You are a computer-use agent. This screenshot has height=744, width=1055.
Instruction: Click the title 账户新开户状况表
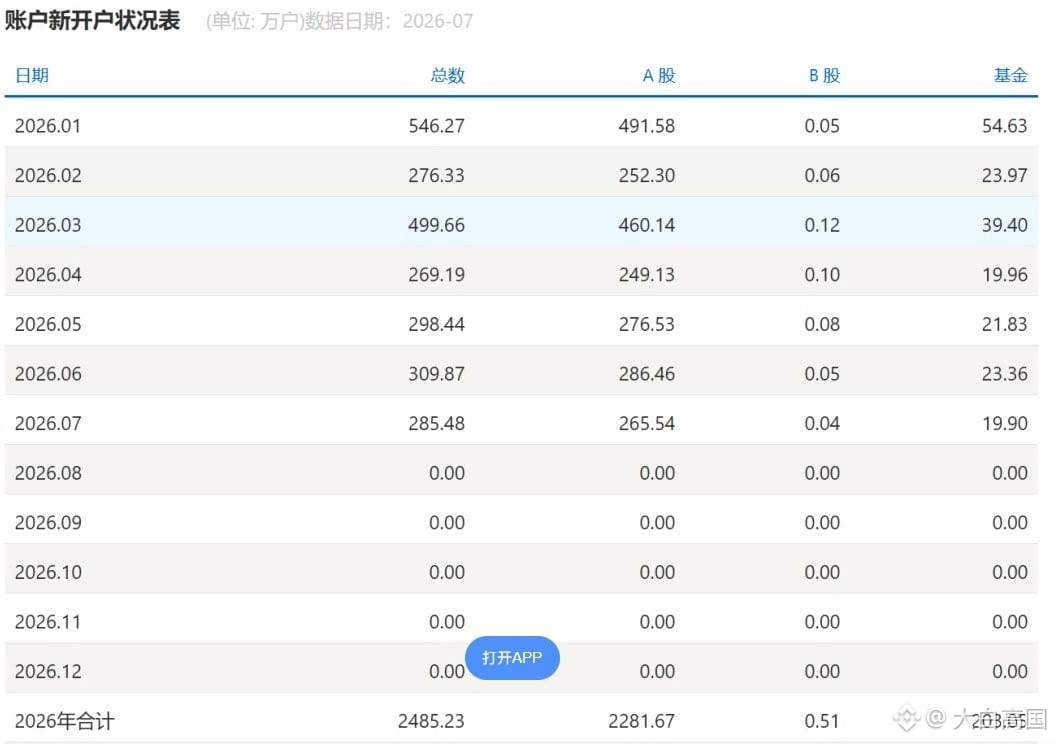(92, 20)
